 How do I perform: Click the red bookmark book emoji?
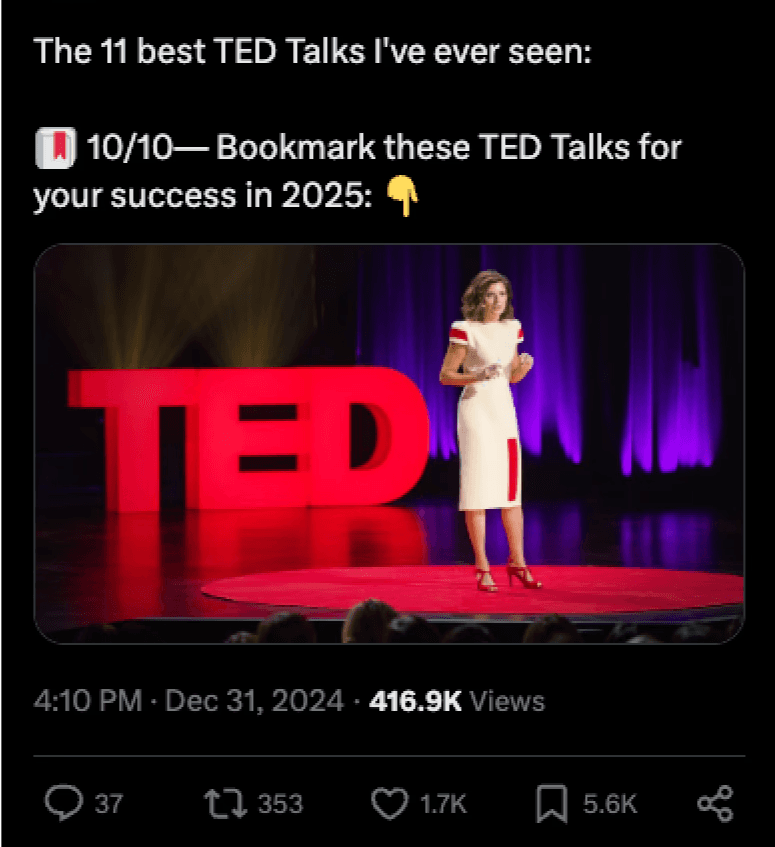tap(56, 147)
